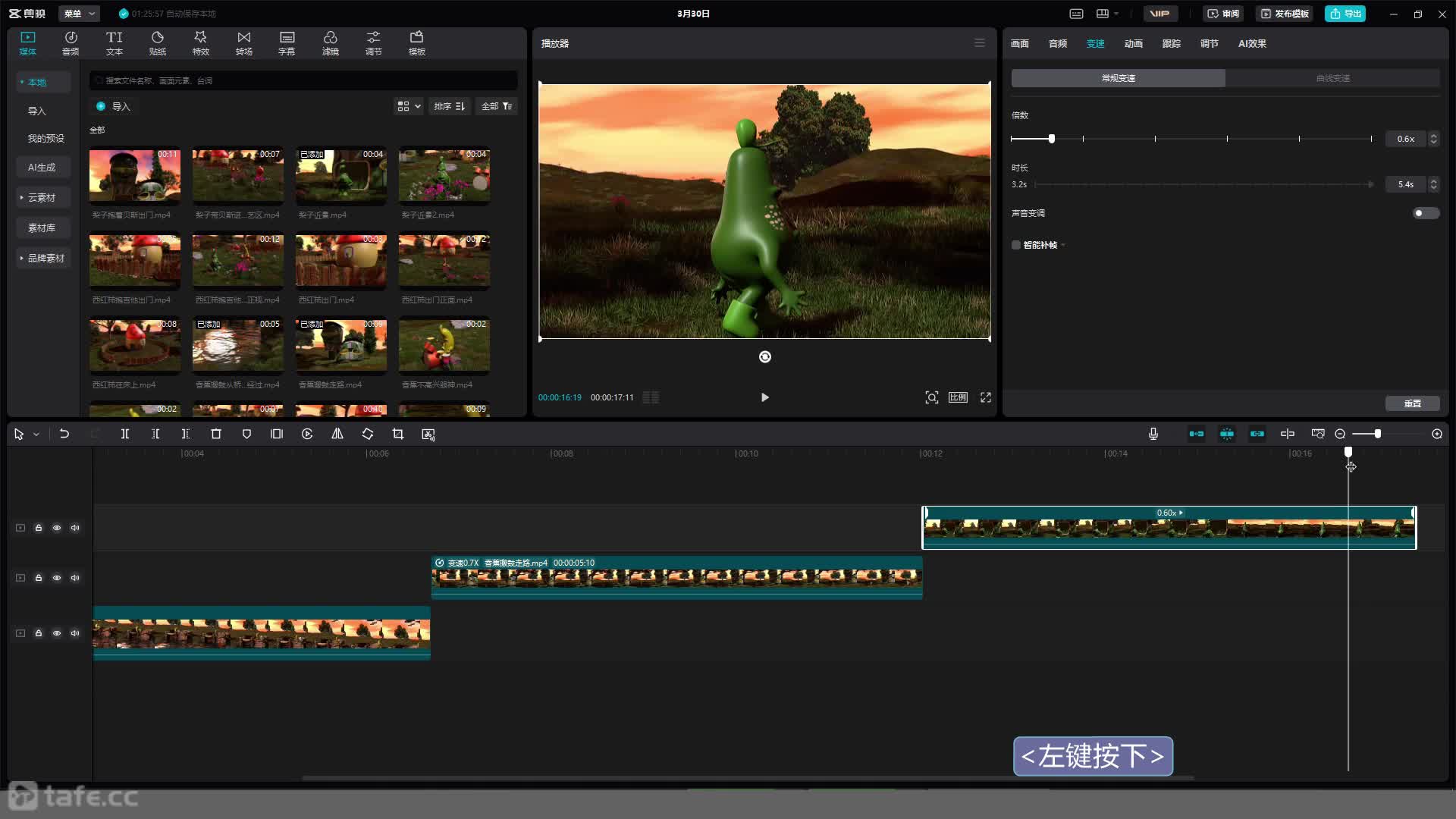Click the reverse playback icon
Screen dimensions: 1456x819
307,434
